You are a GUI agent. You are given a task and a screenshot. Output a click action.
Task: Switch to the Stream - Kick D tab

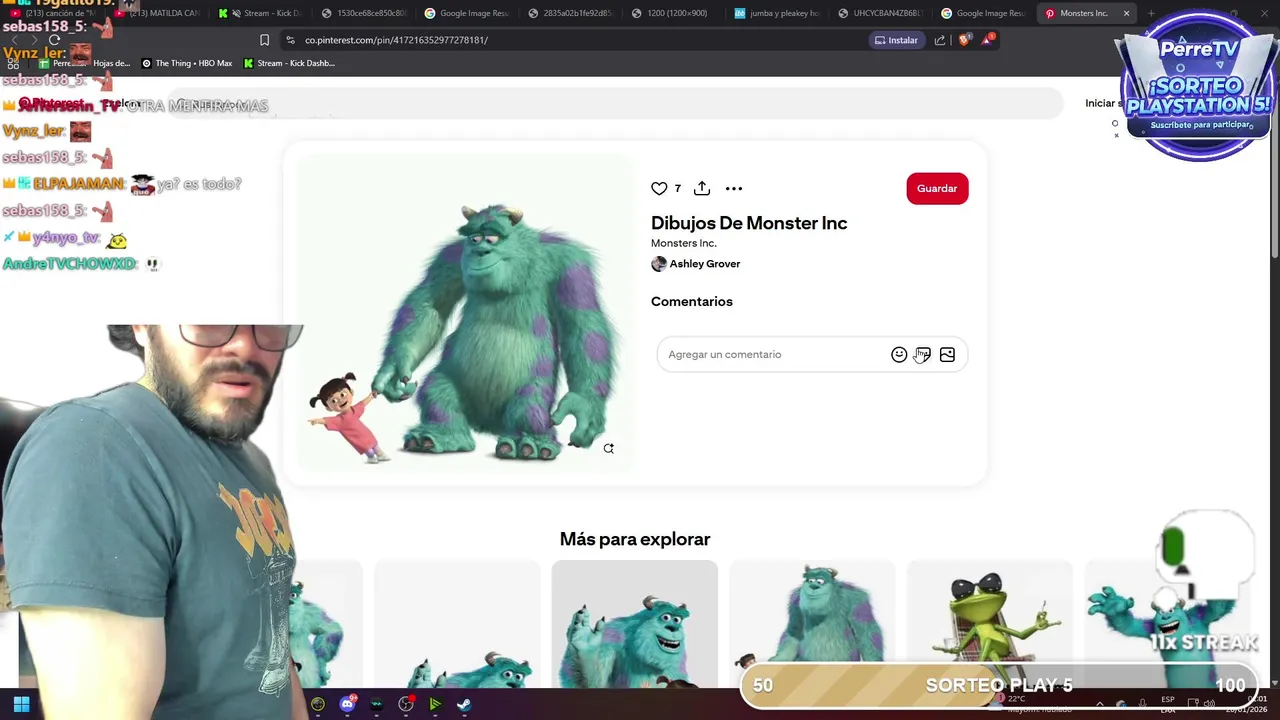261,13
